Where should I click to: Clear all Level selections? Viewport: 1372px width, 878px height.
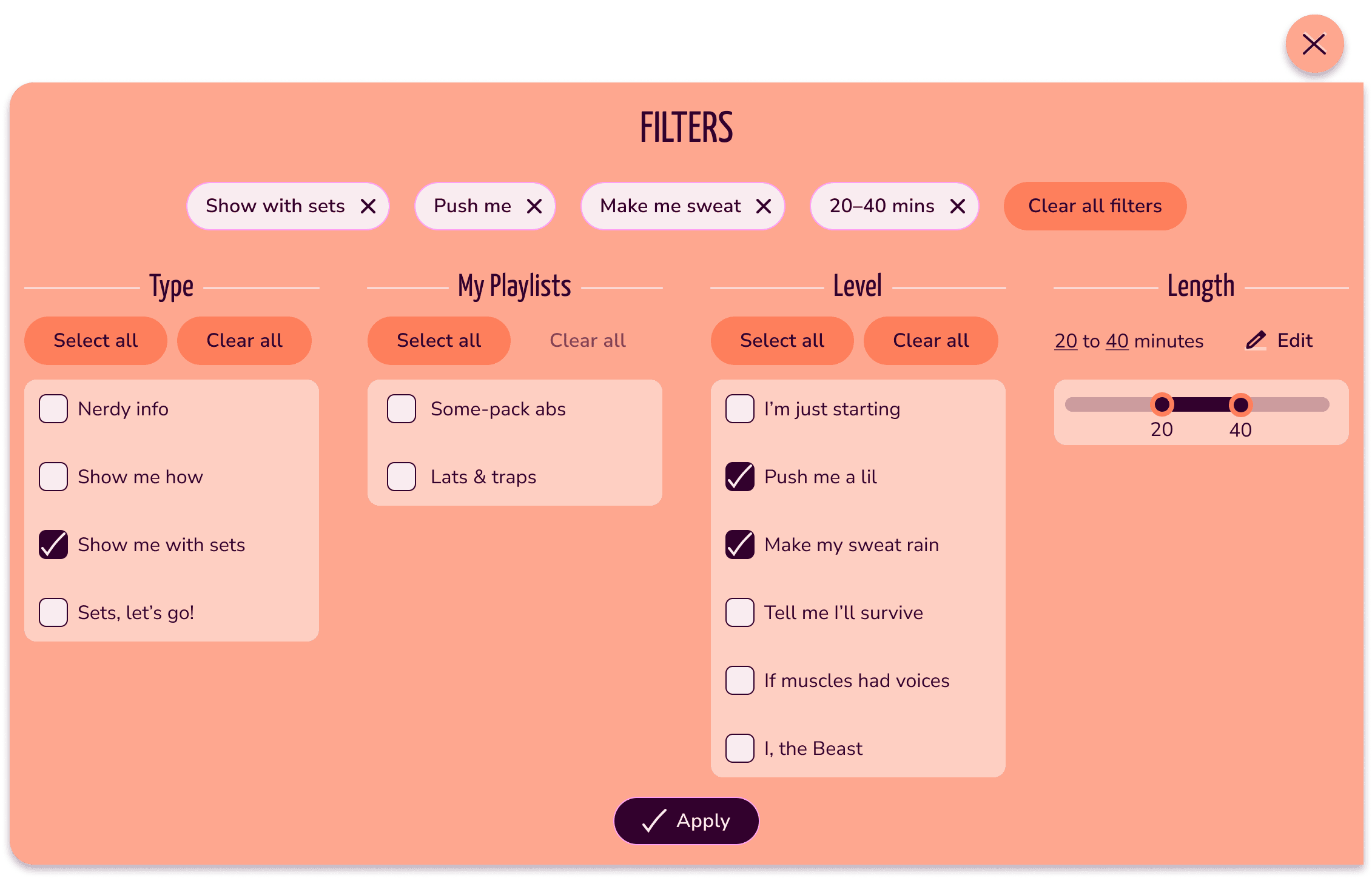click(x=930, y=341)
